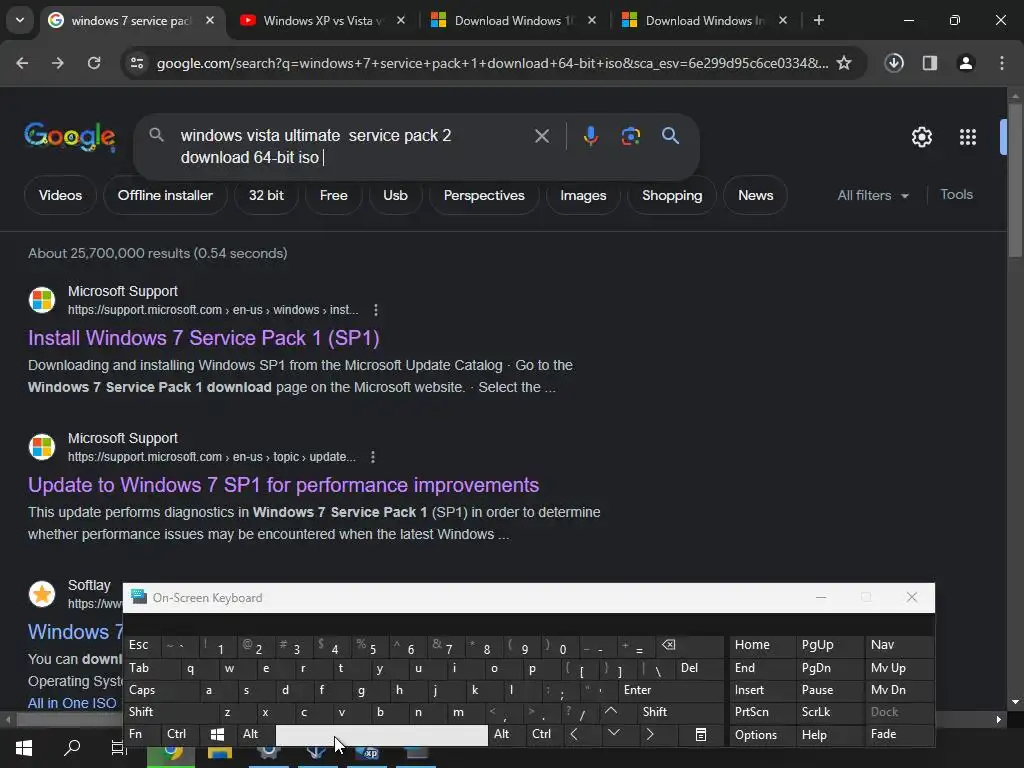Screen dimensions: 1024x768
Task: Expand the All filters dropdown
Action: [872, 195]
